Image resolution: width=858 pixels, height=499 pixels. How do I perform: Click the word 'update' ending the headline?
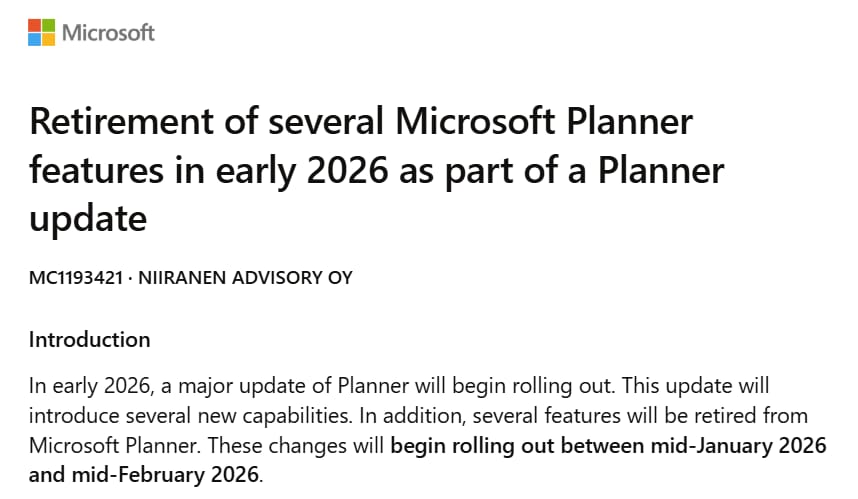coord(88,220)
